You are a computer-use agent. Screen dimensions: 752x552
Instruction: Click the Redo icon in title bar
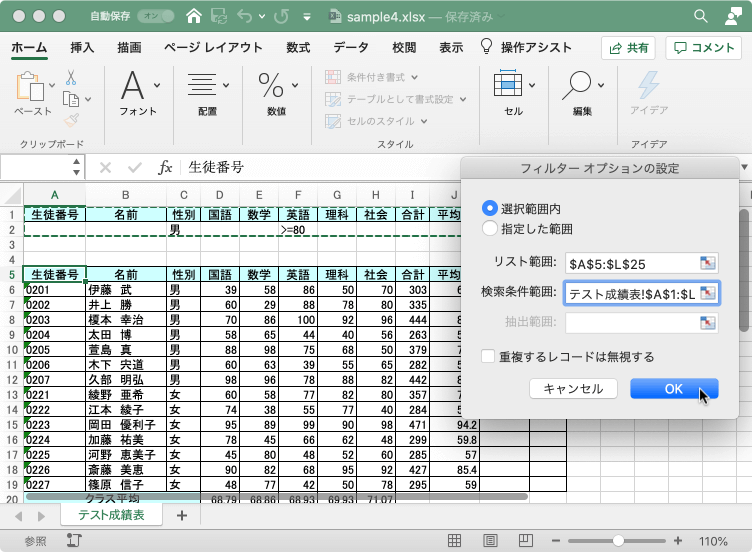[281, 16]
